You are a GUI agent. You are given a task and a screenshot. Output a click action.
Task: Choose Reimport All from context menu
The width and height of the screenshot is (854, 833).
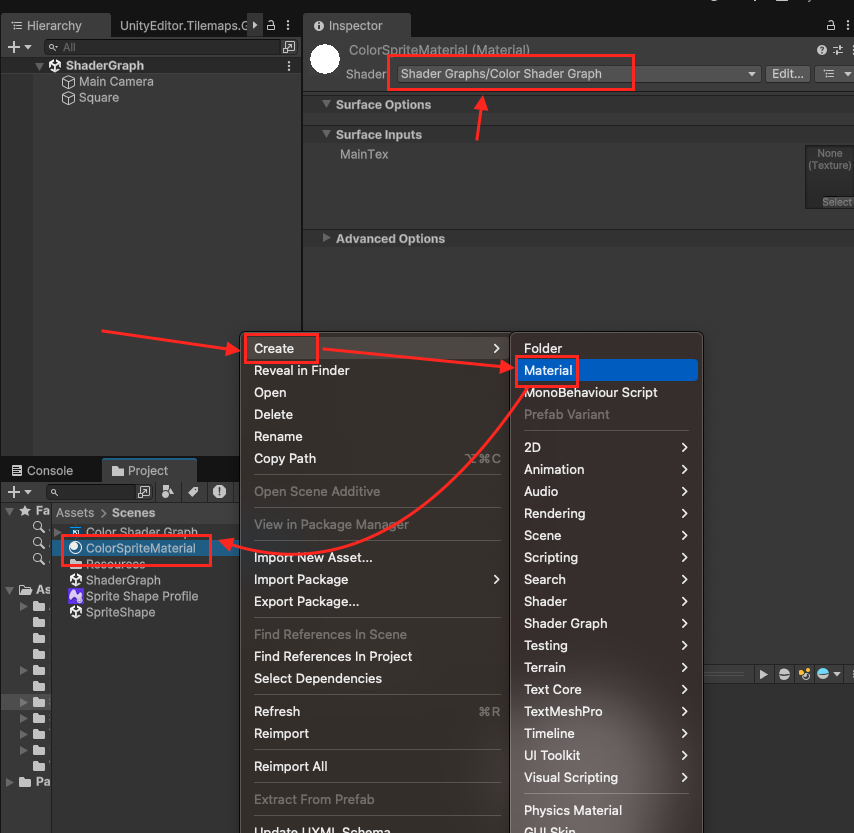377,767
